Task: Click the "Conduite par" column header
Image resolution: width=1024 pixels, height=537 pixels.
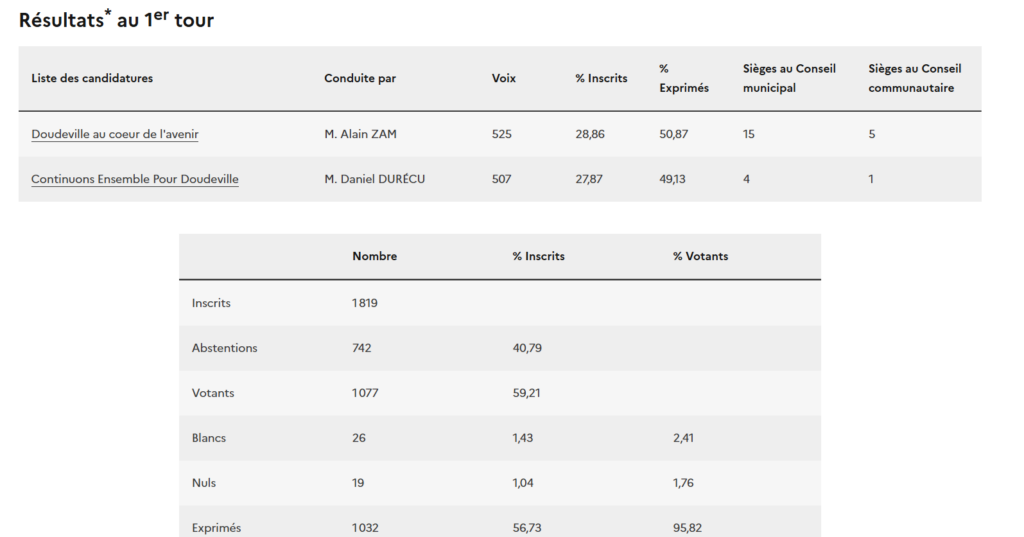Action: 360,78
